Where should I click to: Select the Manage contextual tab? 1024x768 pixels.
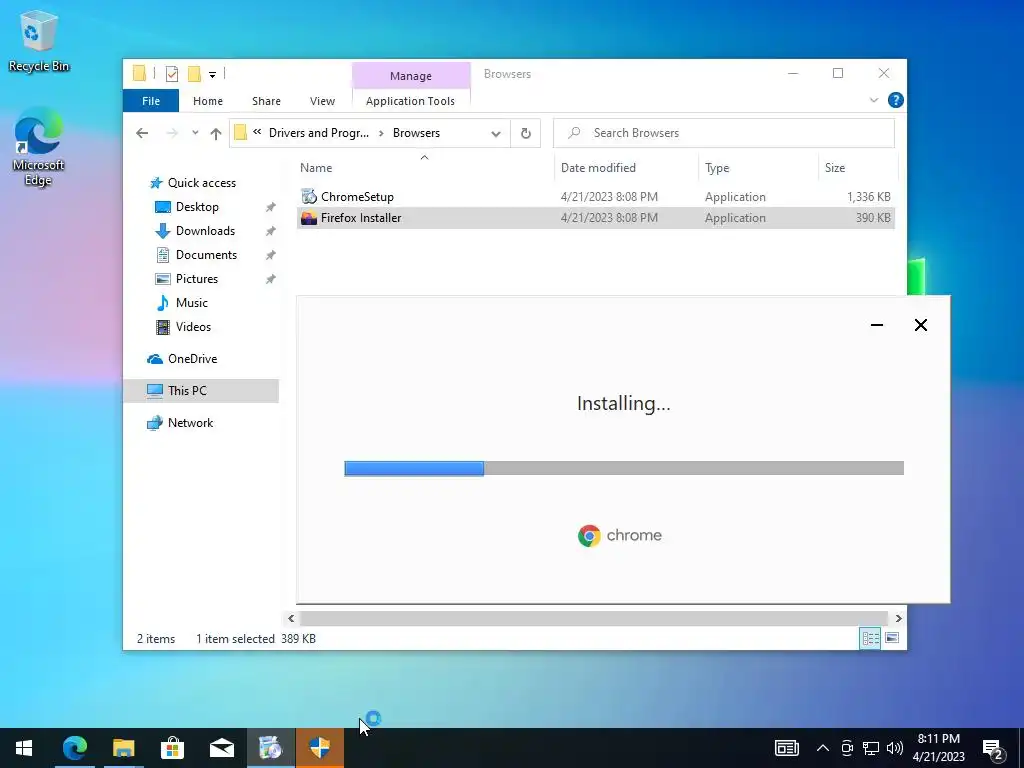411,76
